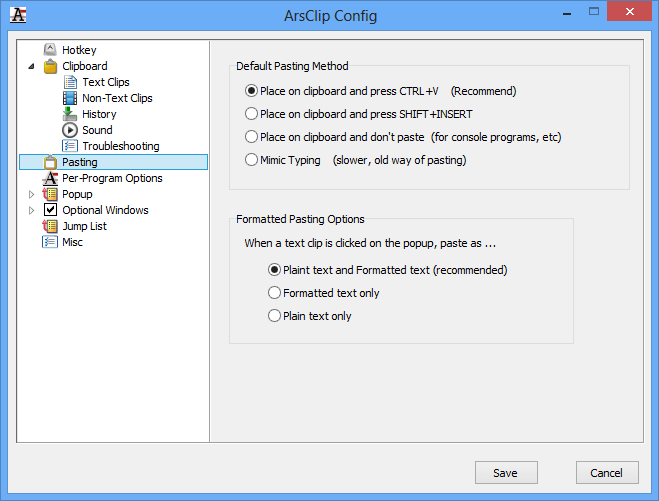Select the SHIFT+INSERT pasting method
Image resolution: width=659 pixels, height=501 pixels.
click(252, 114)
